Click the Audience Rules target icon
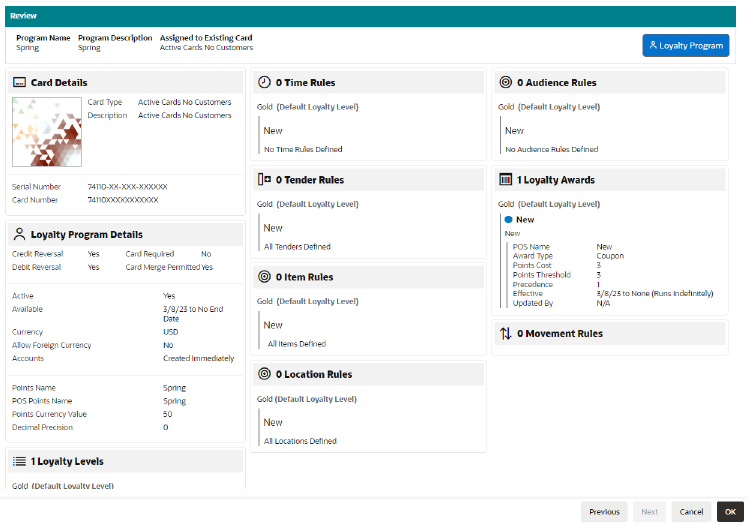Screen dimensions: 748x525 click(506, 82)
